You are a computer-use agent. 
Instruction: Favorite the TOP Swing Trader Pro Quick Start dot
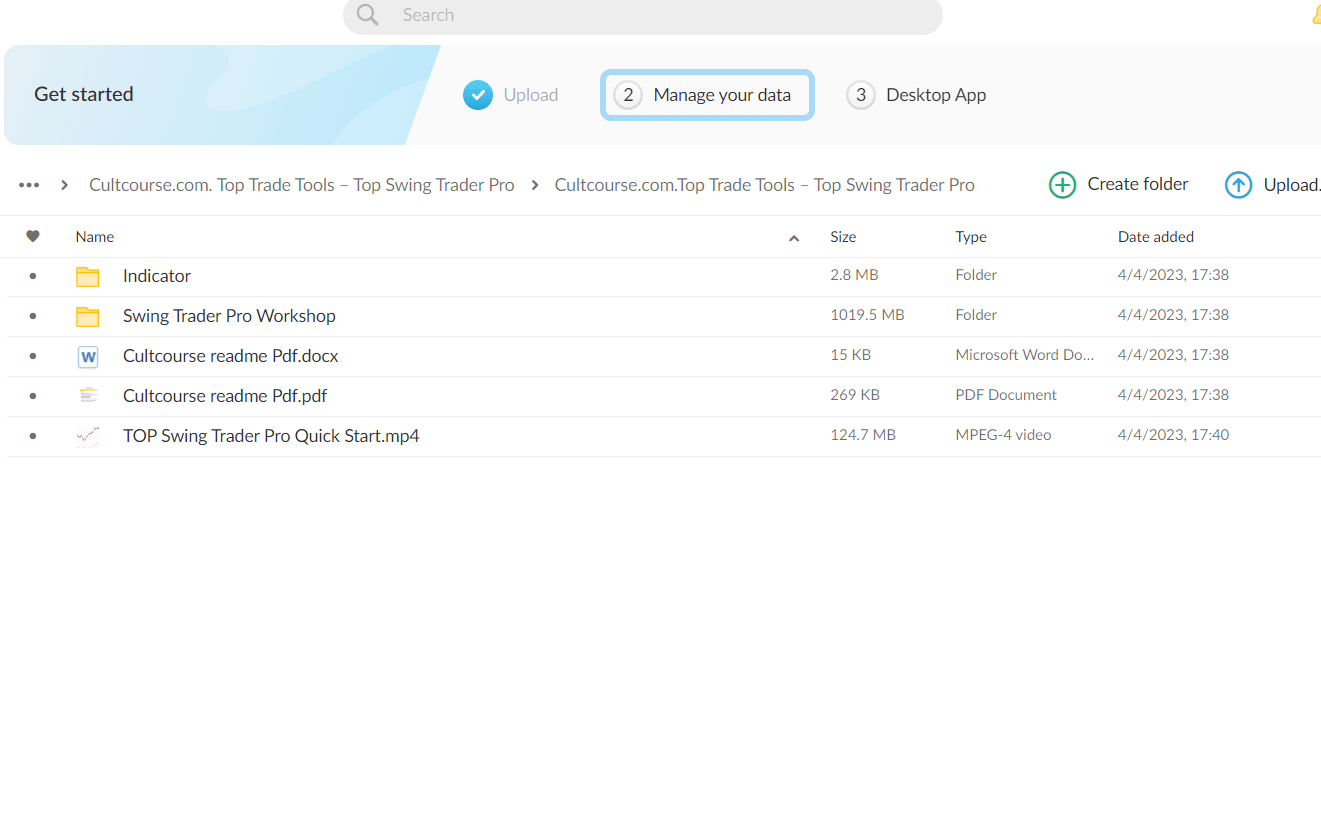pyautogui.click(x=33, y=436)
